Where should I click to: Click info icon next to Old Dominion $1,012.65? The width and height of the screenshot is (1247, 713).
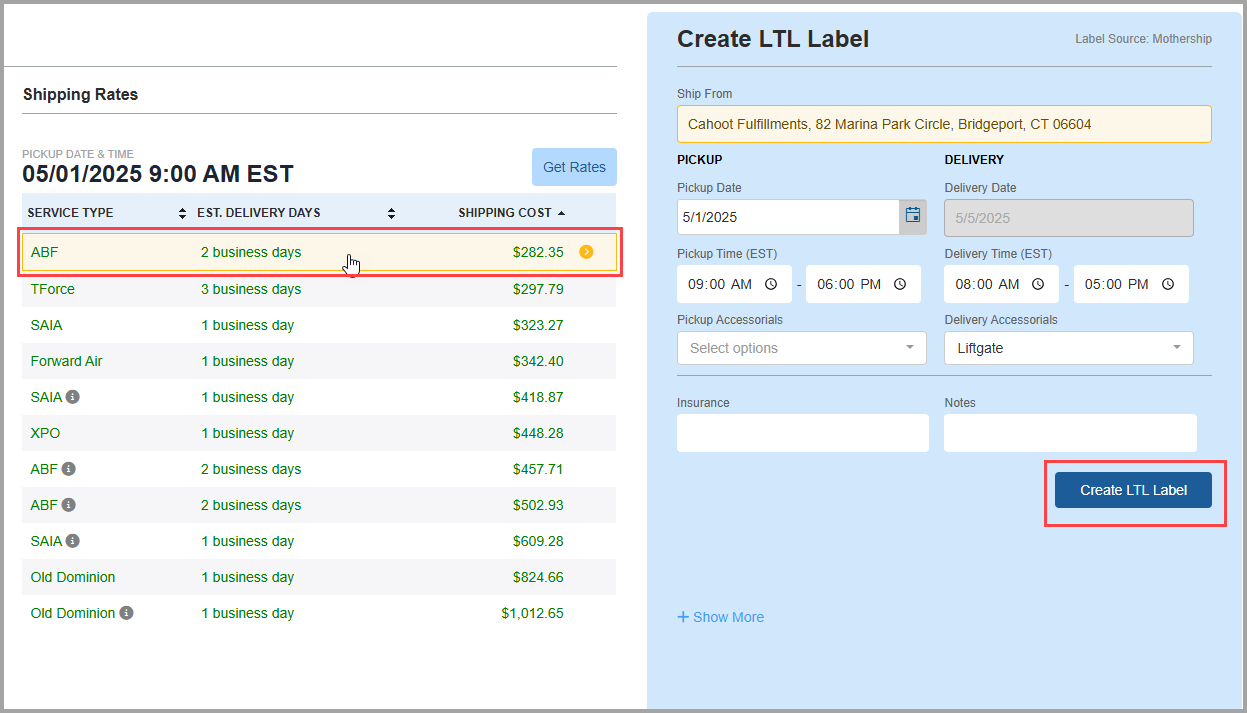click(126, 613)
